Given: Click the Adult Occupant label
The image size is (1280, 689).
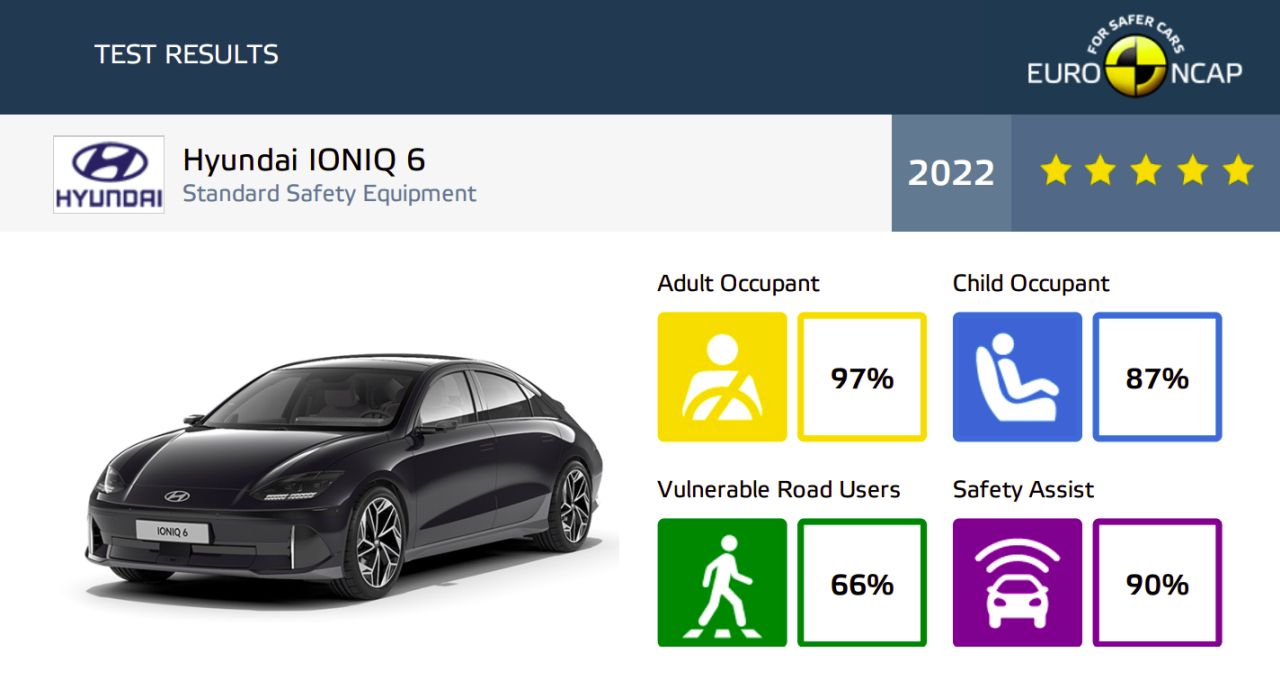Looking at the screenshot, I should click(738, 283).
